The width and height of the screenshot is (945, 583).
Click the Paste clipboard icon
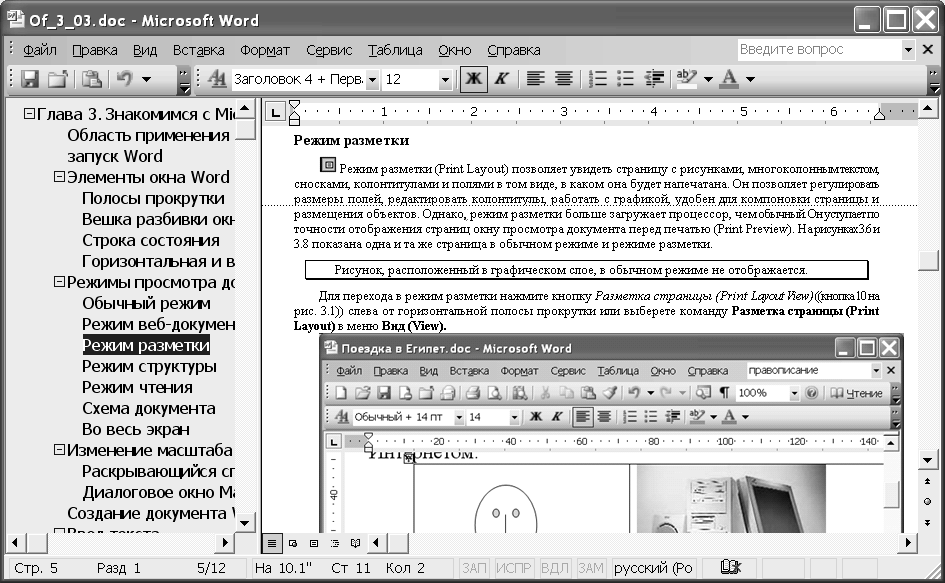pyautogui.click(x=92, y=79)
